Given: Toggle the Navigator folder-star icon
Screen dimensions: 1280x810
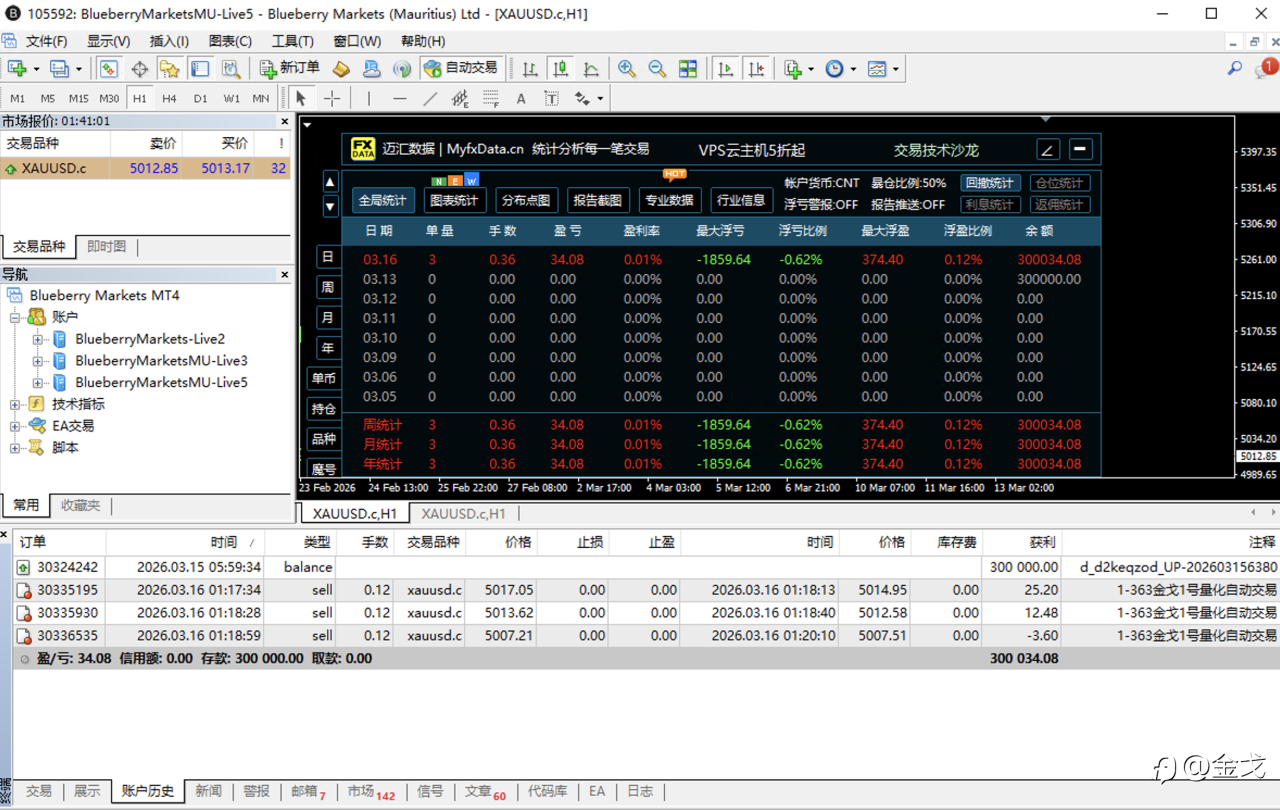Looking at the screenshot, I should tap(170, 69).
